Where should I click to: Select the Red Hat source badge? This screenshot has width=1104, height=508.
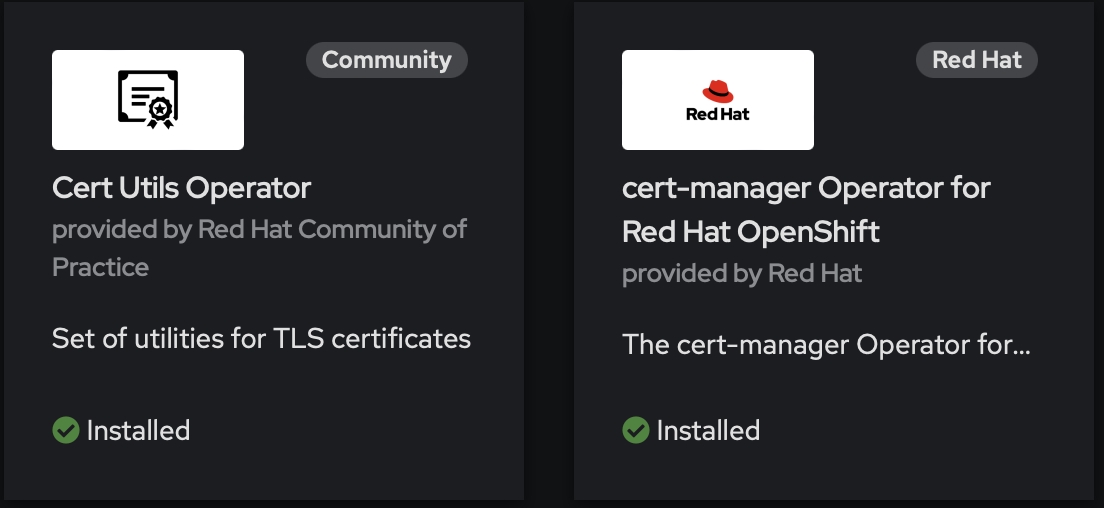point(976,60)
